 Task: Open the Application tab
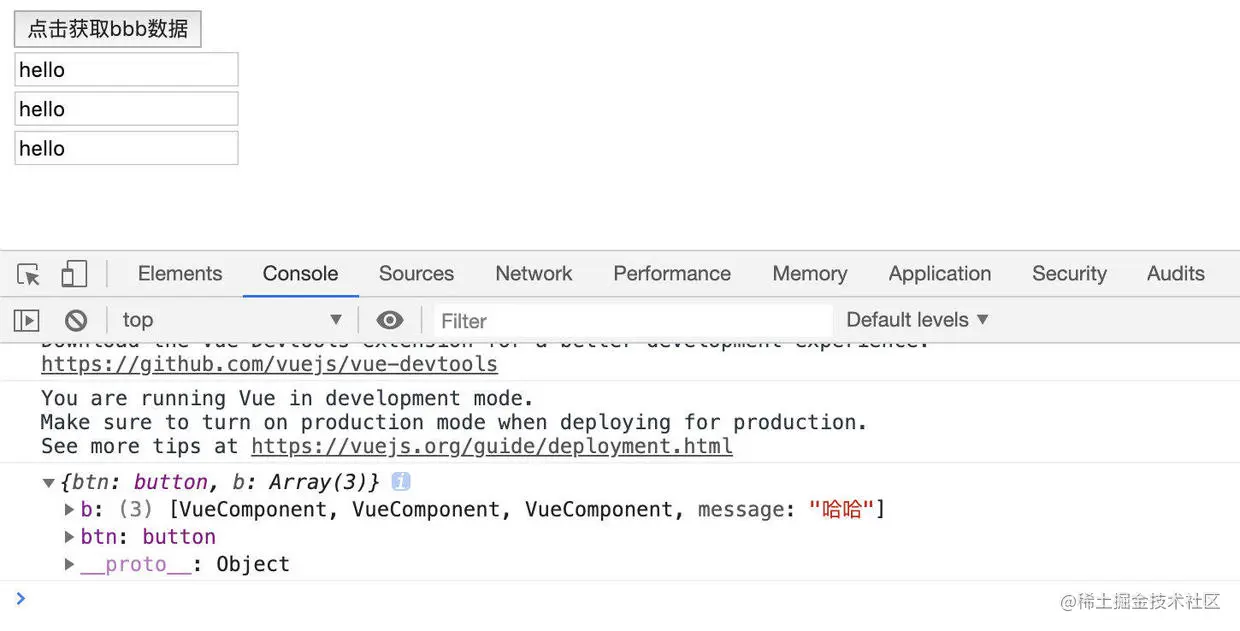(940, 273)
